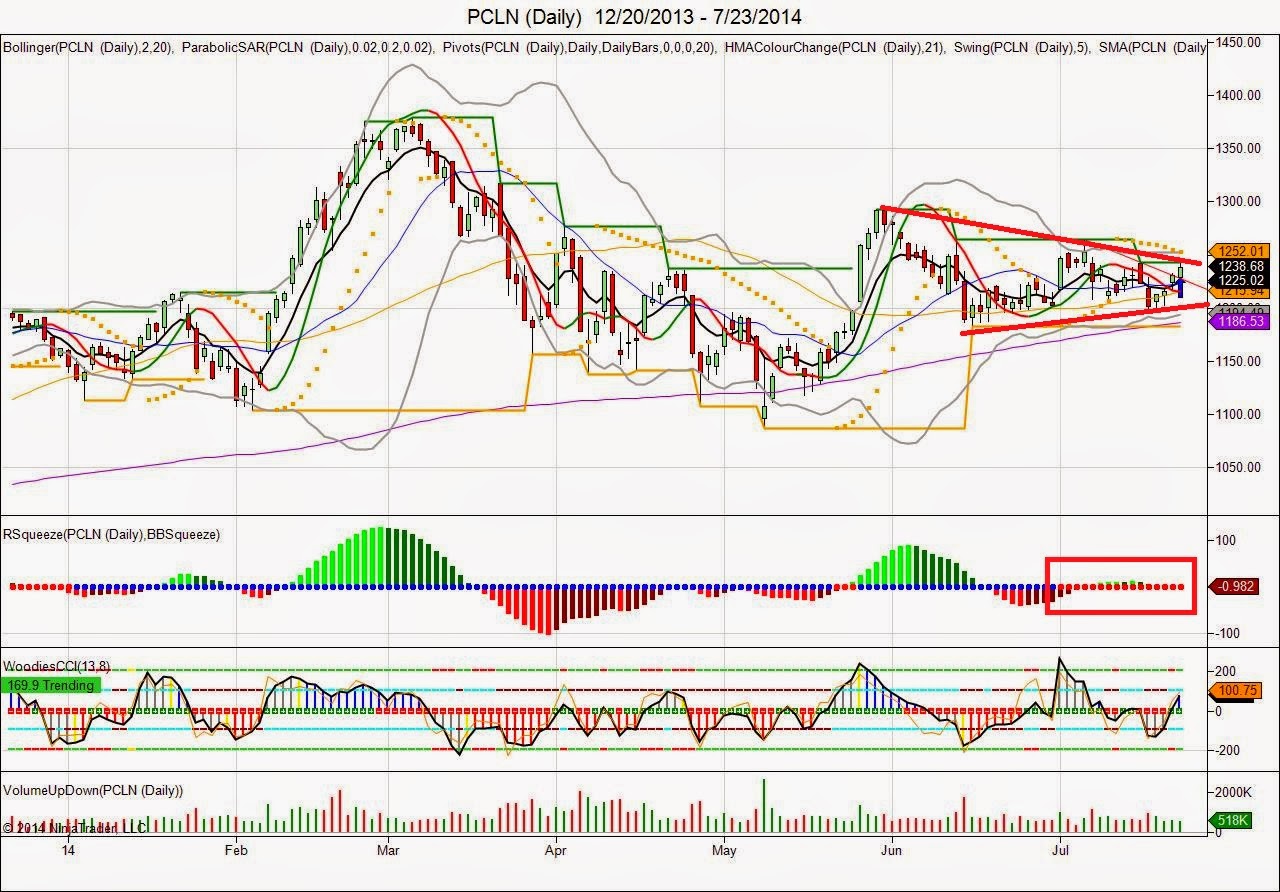1280x892 pixels.
Task: Click the Jun label on the time axis
Action: point(892,850)
